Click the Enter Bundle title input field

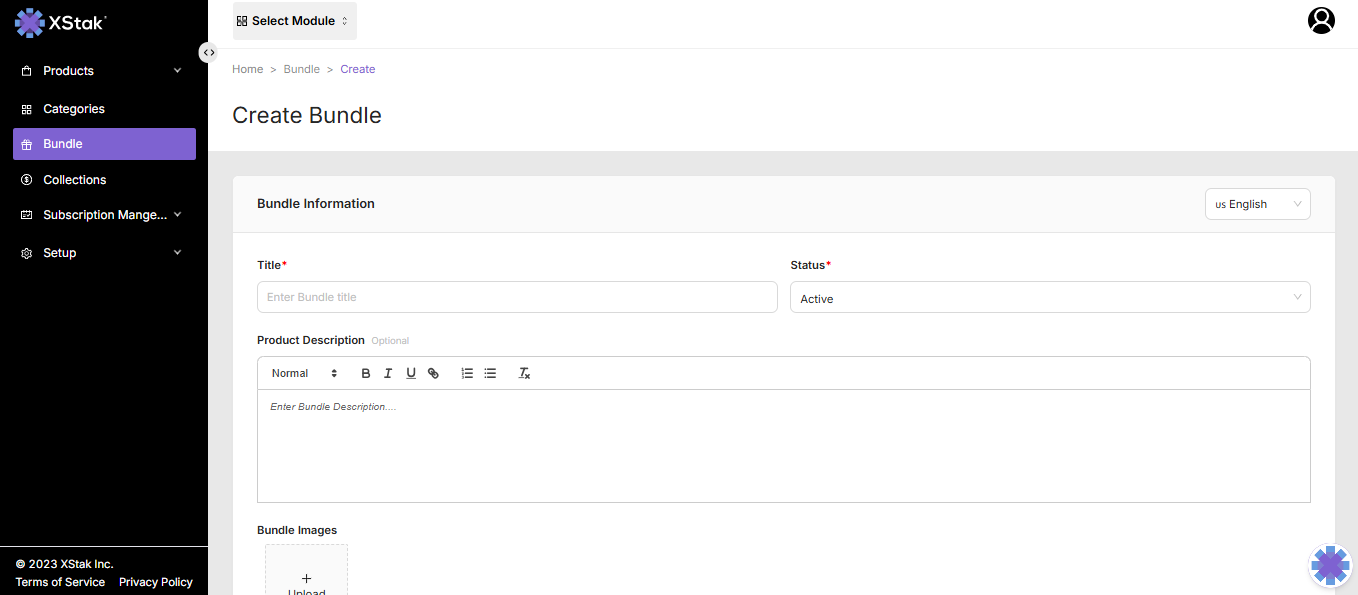[517, 297]
